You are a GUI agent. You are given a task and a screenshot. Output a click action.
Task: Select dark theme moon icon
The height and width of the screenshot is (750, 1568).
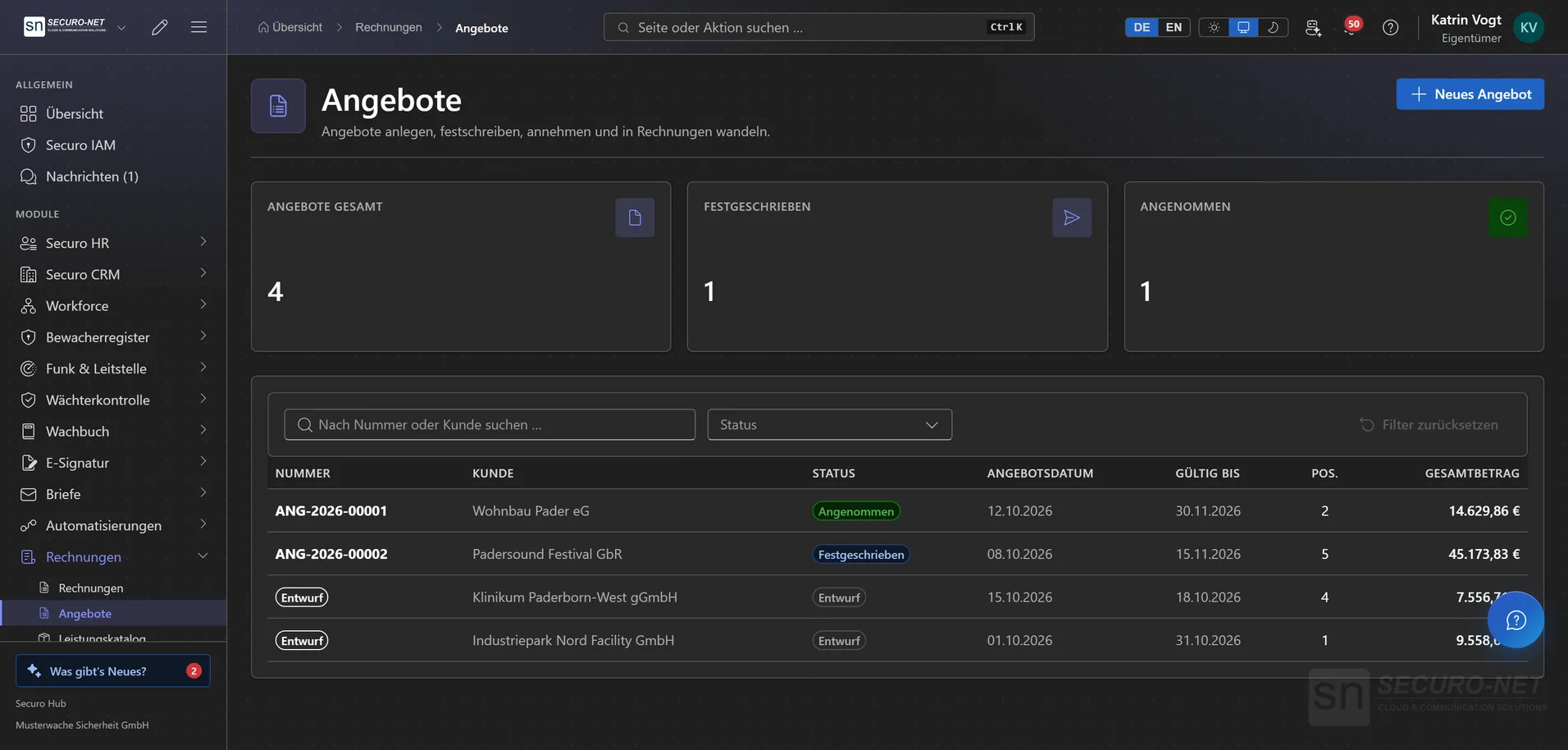pos(1273,27)
